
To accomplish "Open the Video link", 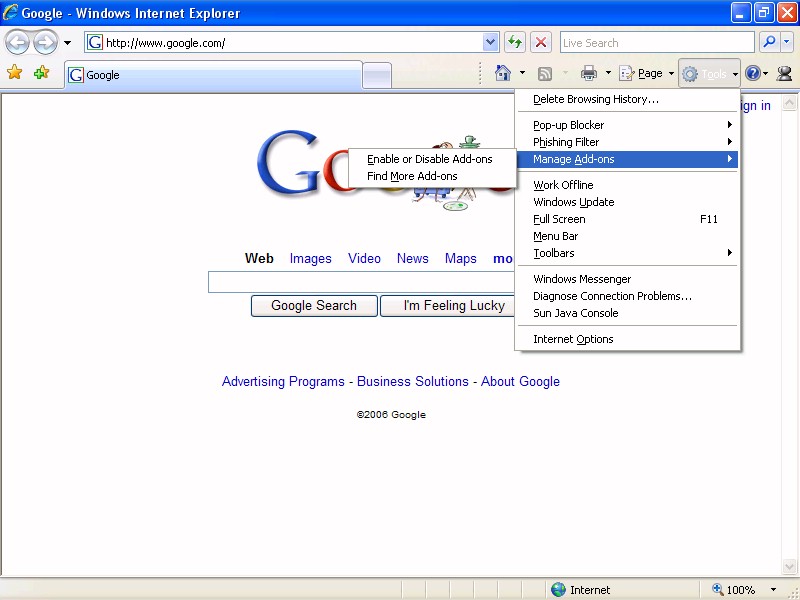I will [x=364, y=259].
